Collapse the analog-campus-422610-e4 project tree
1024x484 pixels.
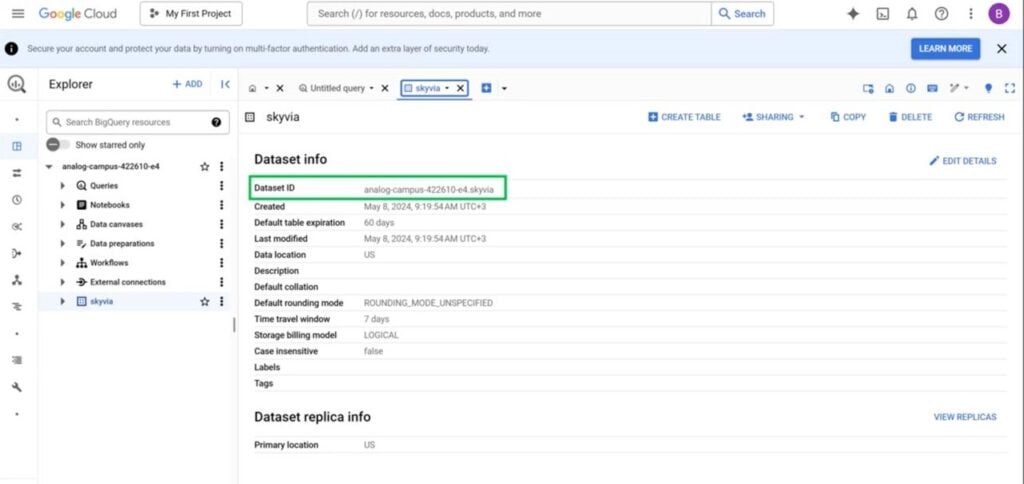pyautogui.click(x=49, y=167)
